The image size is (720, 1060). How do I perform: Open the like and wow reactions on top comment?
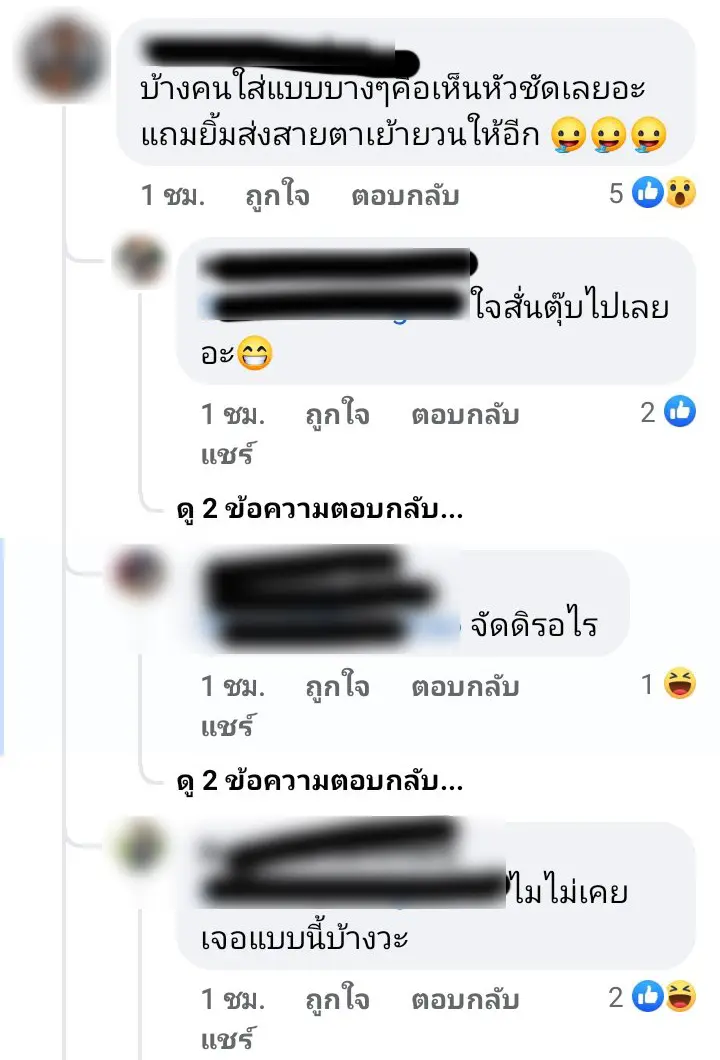coord(652,193)
